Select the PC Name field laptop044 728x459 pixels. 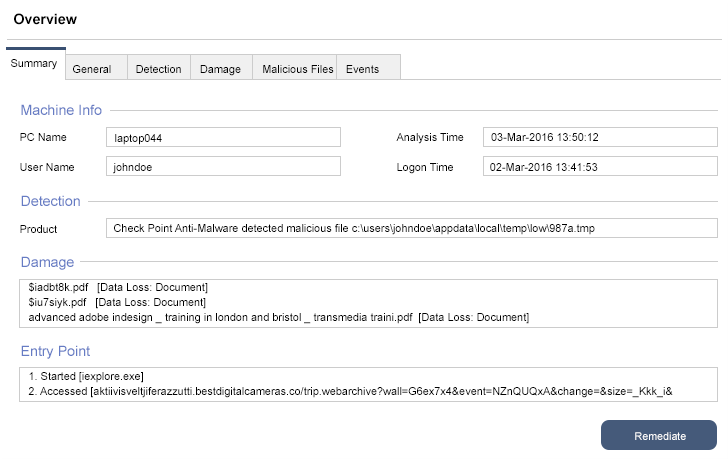pos(223,137)
